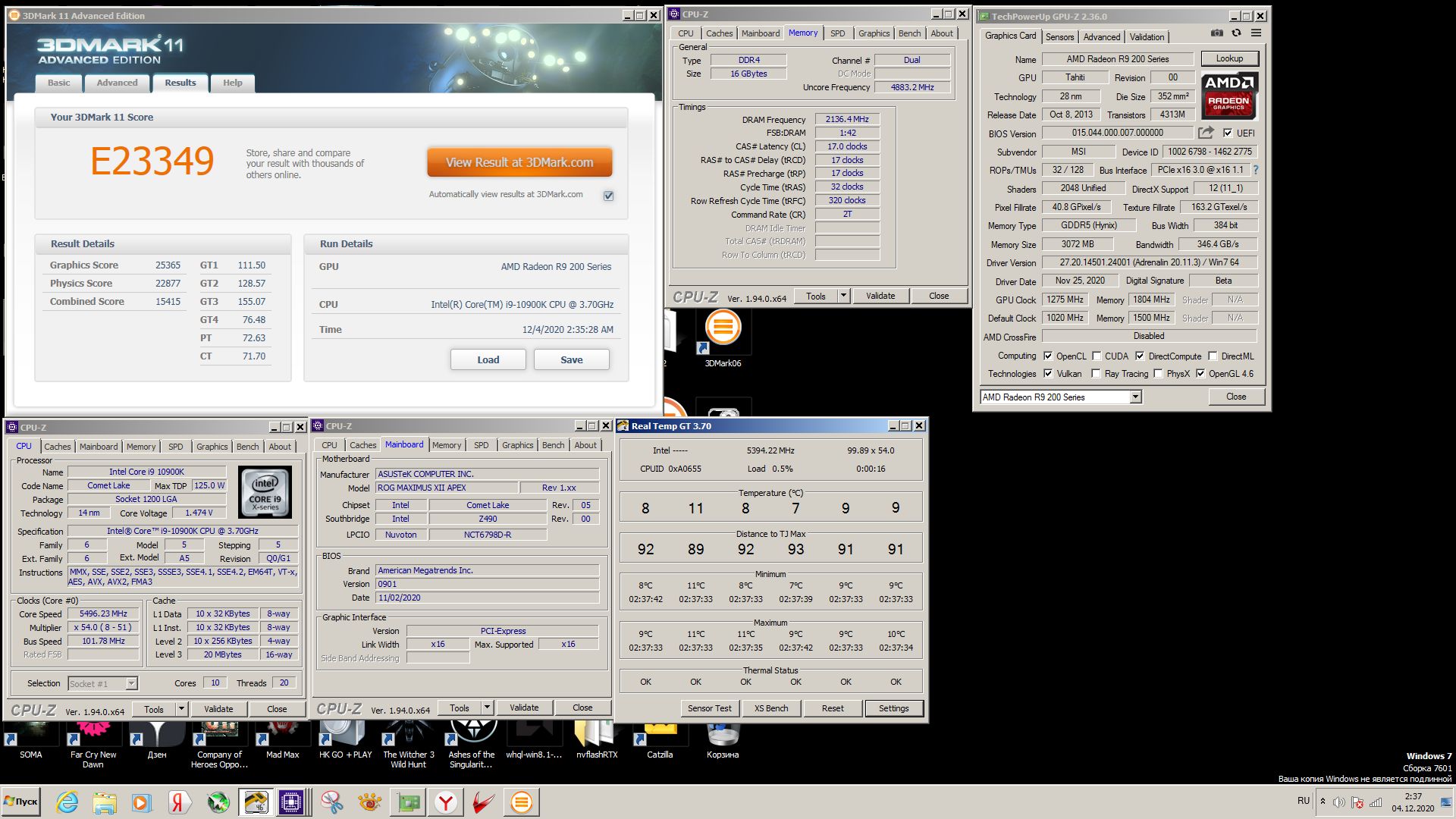Open Windows Explorer folder in taskbar
This screenshot has height=819, width=1456.
[105, 802]
